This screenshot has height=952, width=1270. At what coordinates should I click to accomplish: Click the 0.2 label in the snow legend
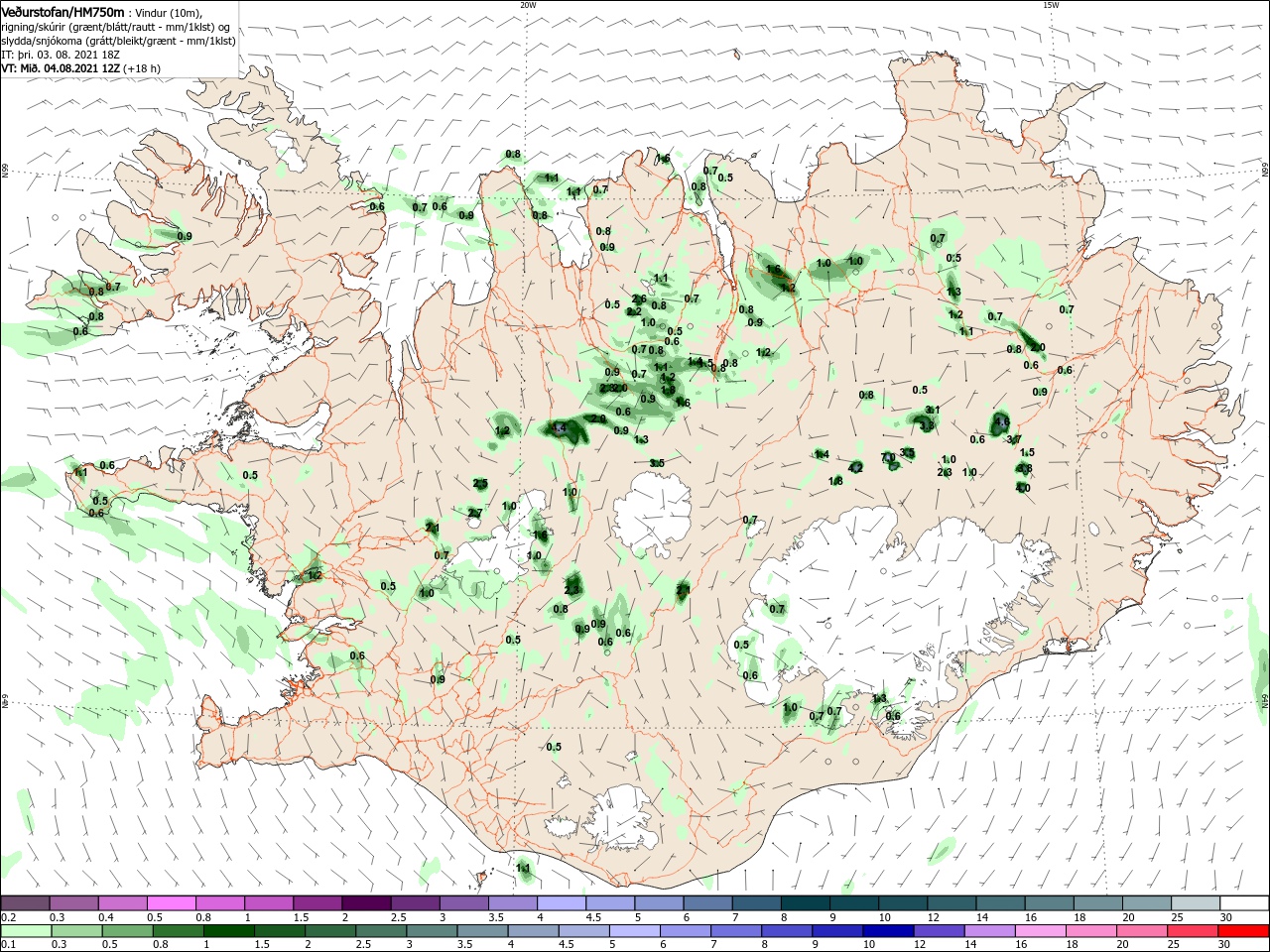(x=8, y=918)
